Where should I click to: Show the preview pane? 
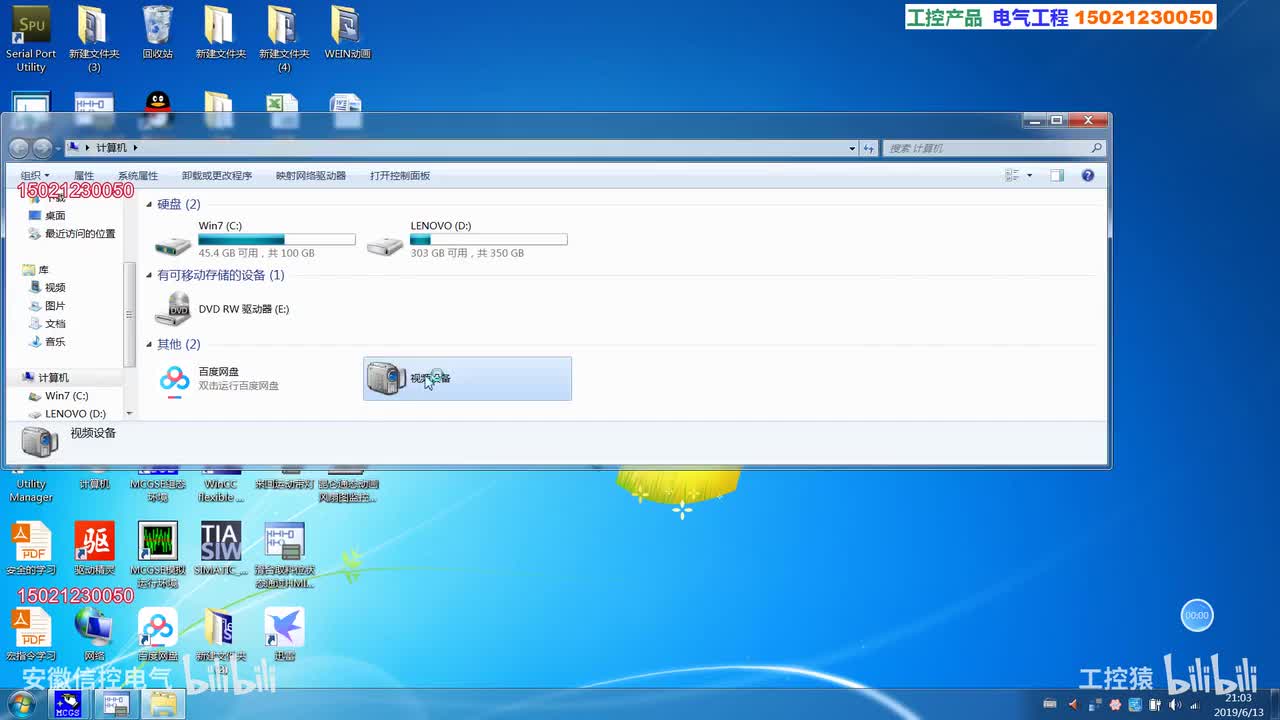coord(1057,176)
